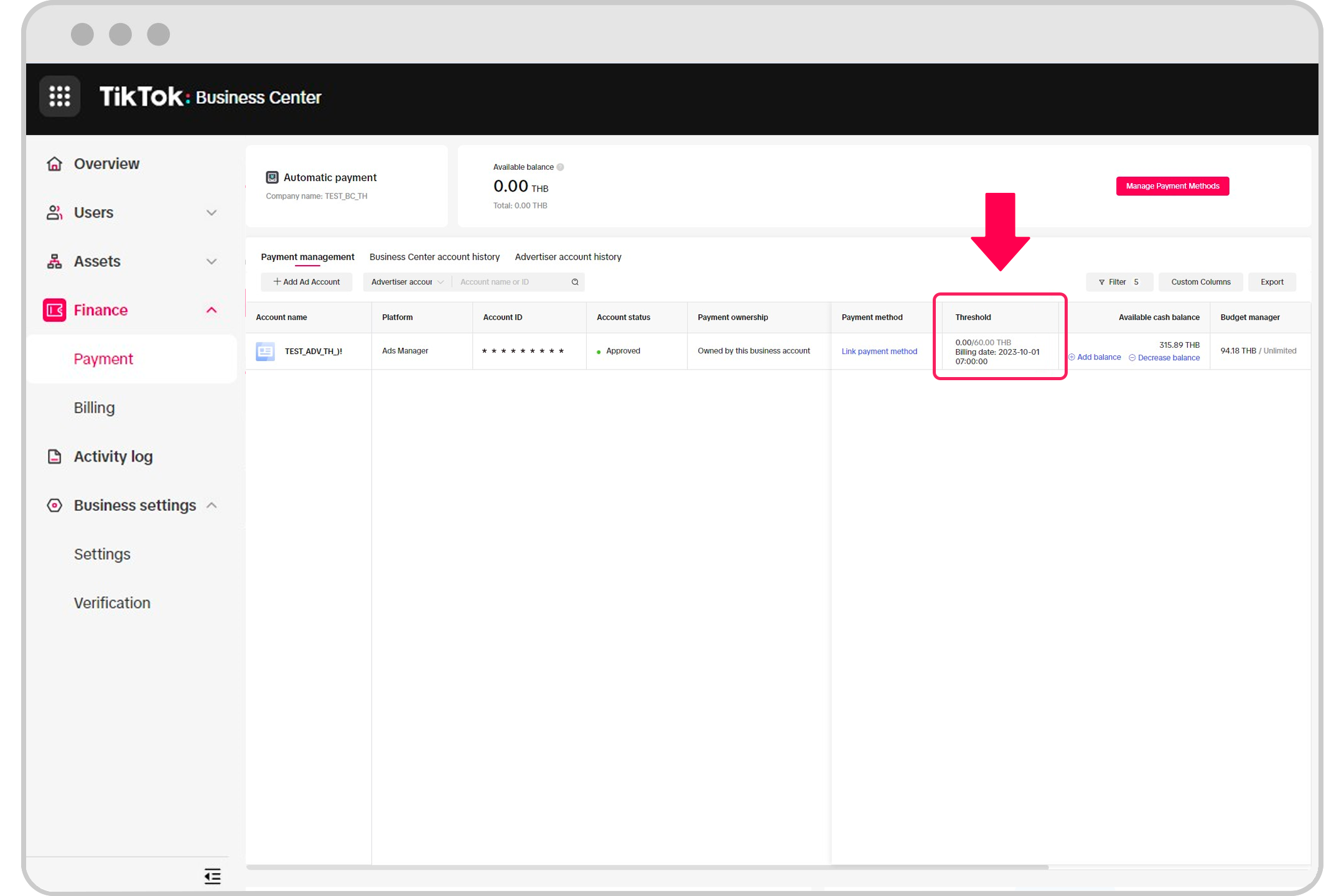The width and height of the screenshot is (1344, 896).
Task: Click Manage Payment Methods button
Action: pos(1172,186)
